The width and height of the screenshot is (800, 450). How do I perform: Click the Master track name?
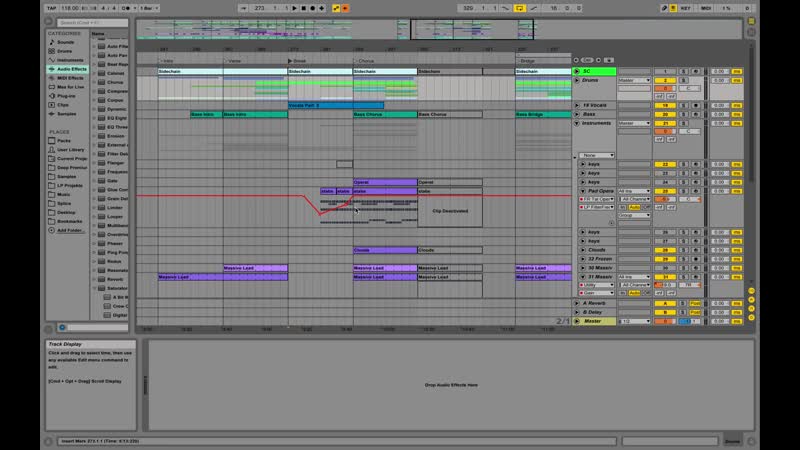tap(592, 321)
